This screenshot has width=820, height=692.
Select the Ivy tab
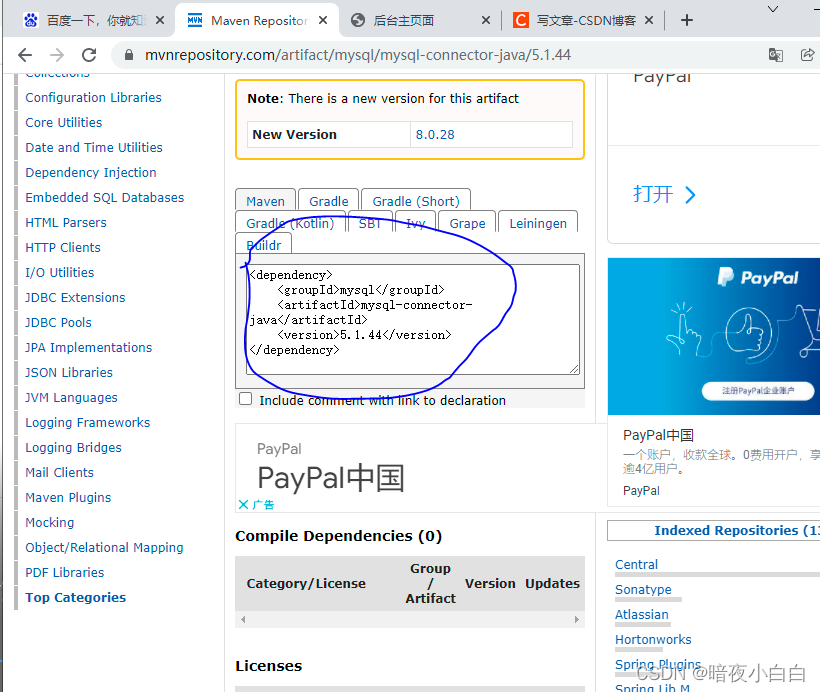point(415,223)
